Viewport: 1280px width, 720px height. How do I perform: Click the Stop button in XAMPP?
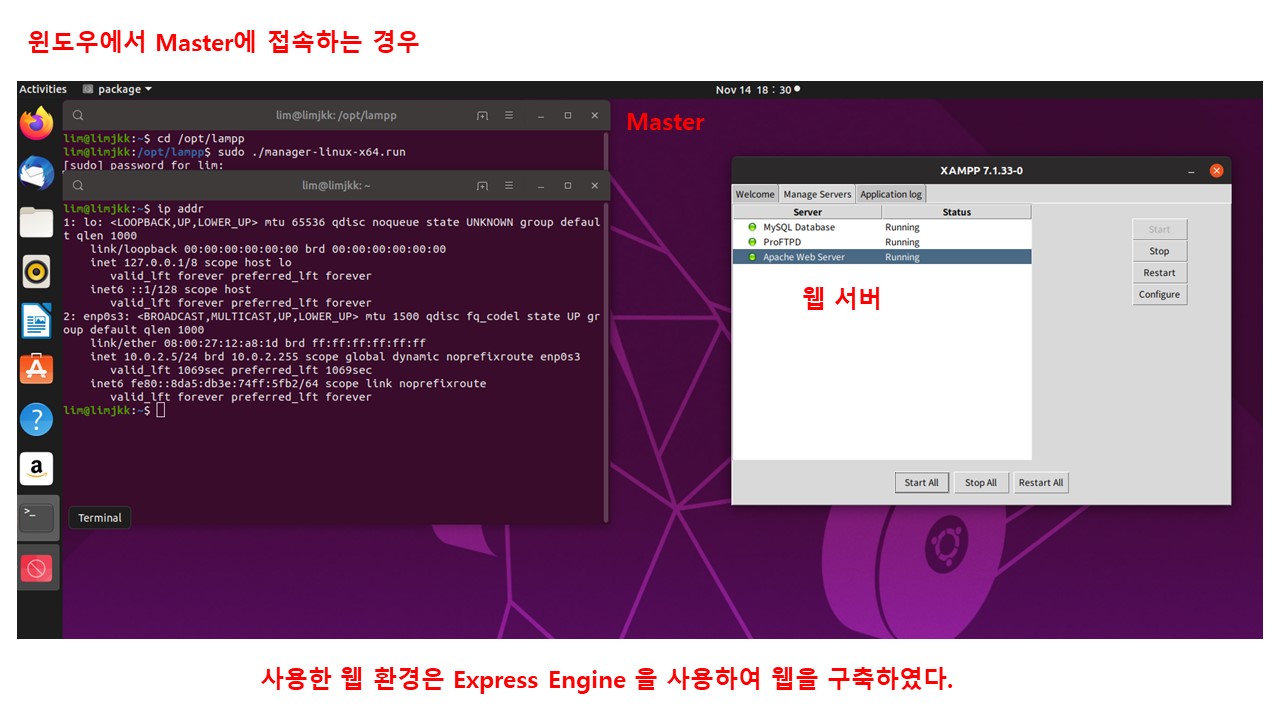1159,251
